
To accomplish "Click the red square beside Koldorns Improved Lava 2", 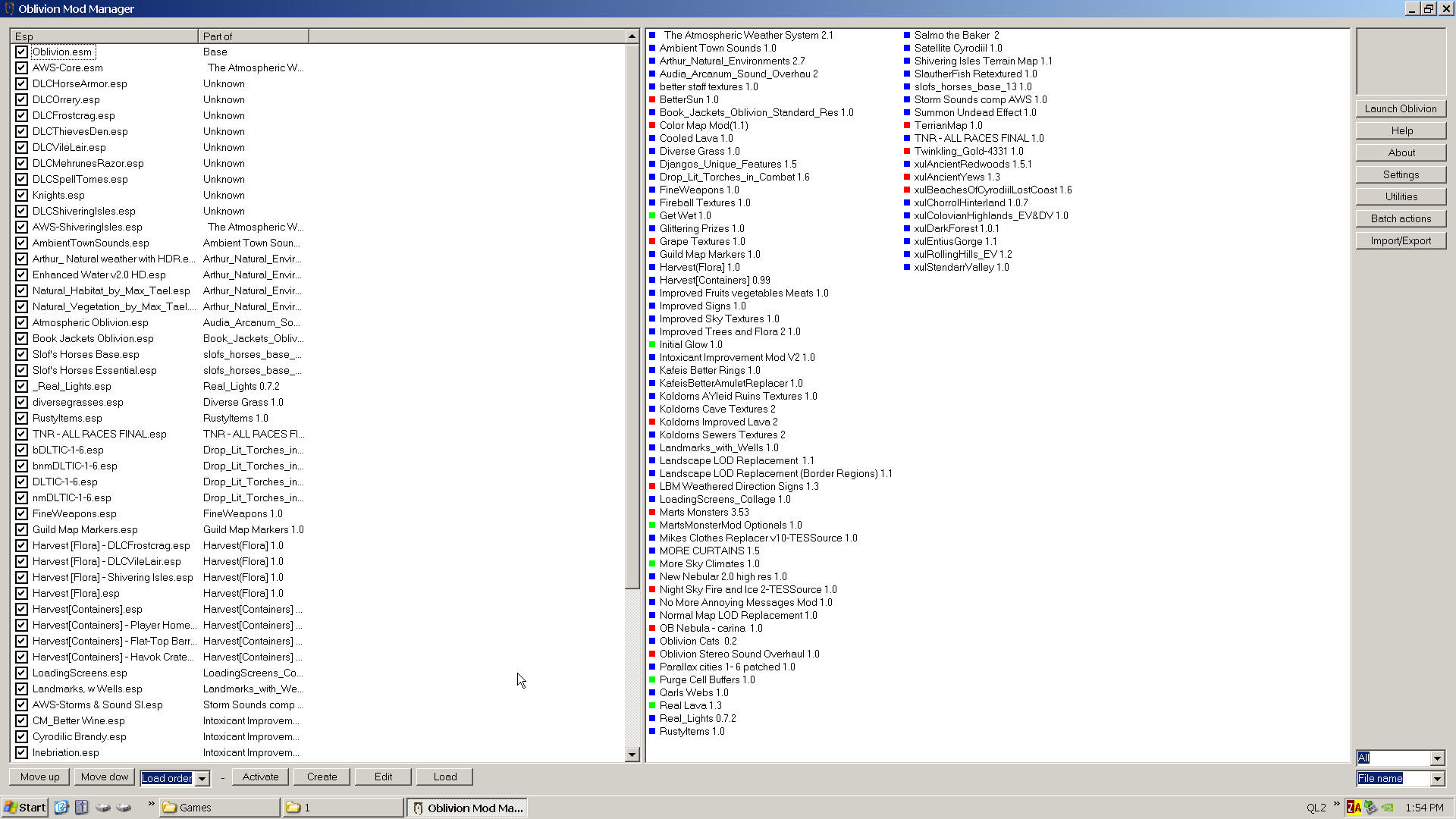I will 652,422.
